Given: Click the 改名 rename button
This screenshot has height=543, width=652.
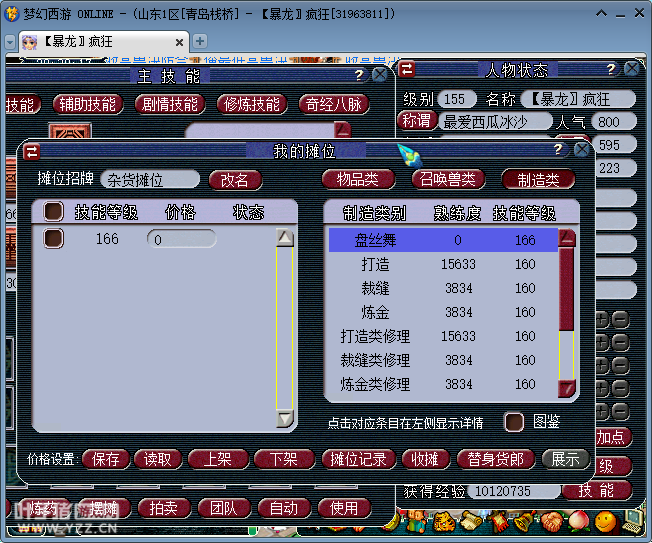Looking at the screenshot, I should 235,180.
